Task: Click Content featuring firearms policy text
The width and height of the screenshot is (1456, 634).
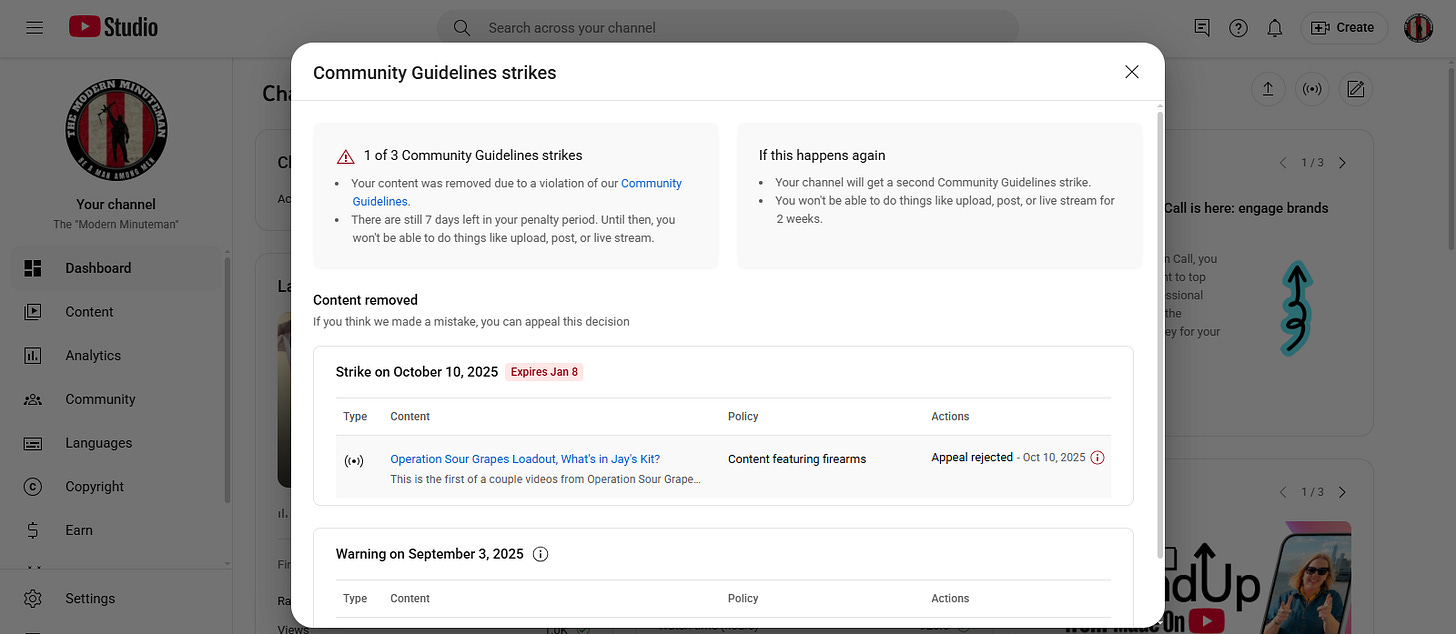Action: coord(797,459)
